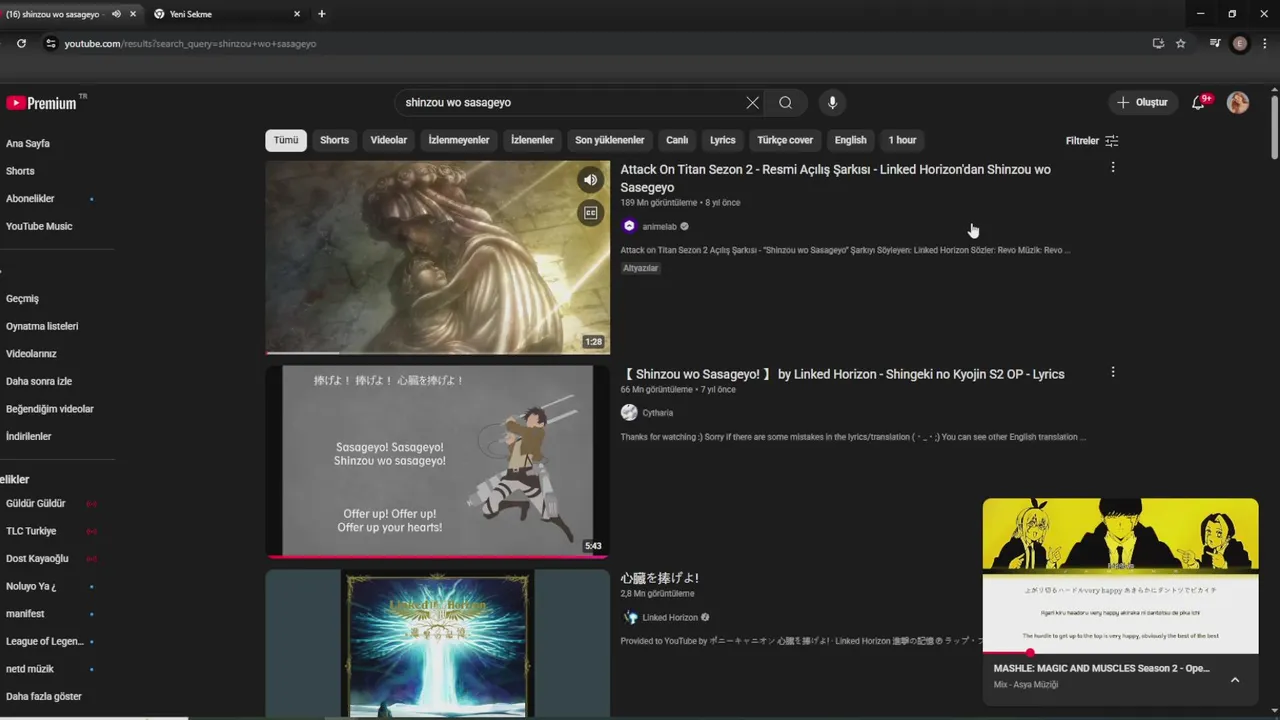The height and width of the screenshot is (720, 1280).
Task: Select the Canlı filter chip
Action: [677, 140]
